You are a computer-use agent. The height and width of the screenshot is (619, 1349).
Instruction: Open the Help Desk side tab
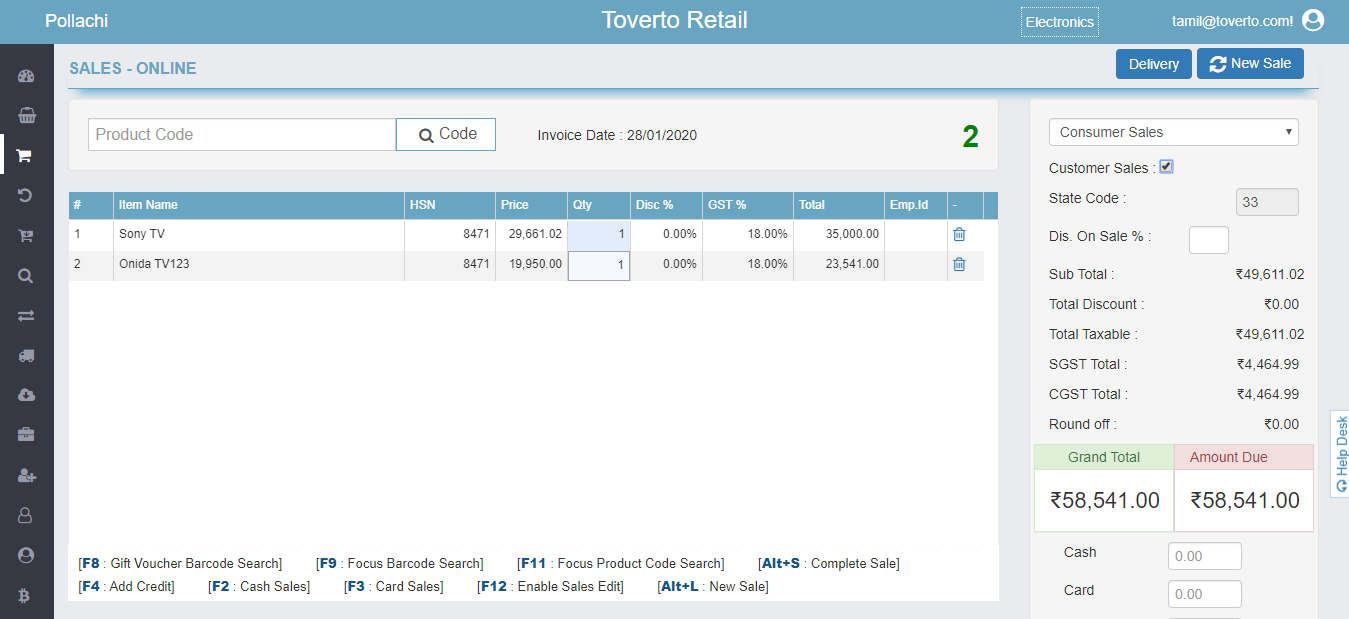pos(1340,453)
